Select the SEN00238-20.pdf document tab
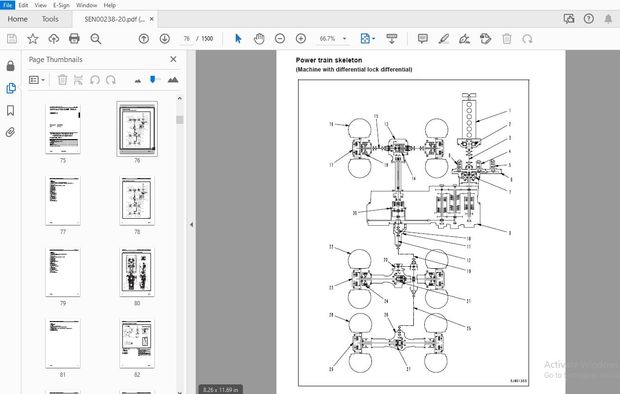The width and height of the screenshot is (620, 394). point(115,19)
